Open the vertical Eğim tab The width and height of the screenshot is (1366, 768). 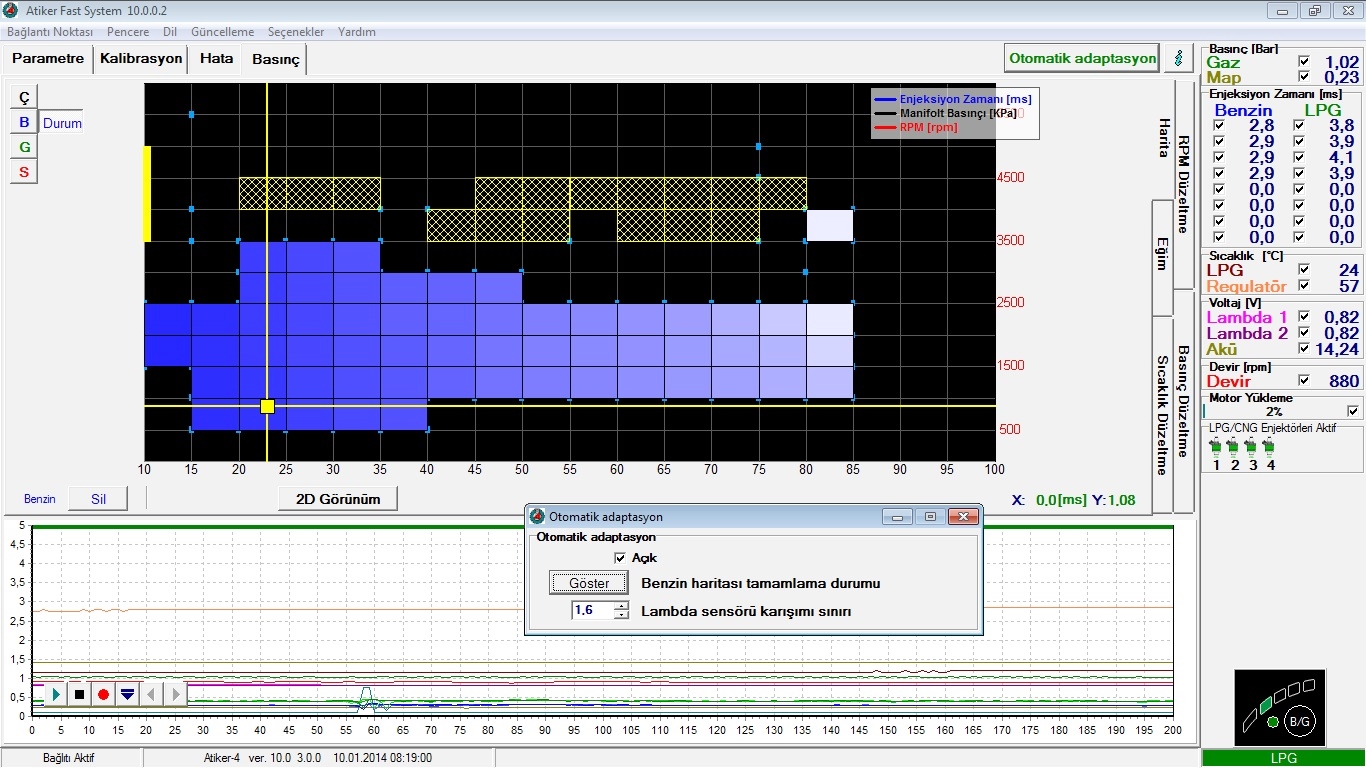(1163, 257)
